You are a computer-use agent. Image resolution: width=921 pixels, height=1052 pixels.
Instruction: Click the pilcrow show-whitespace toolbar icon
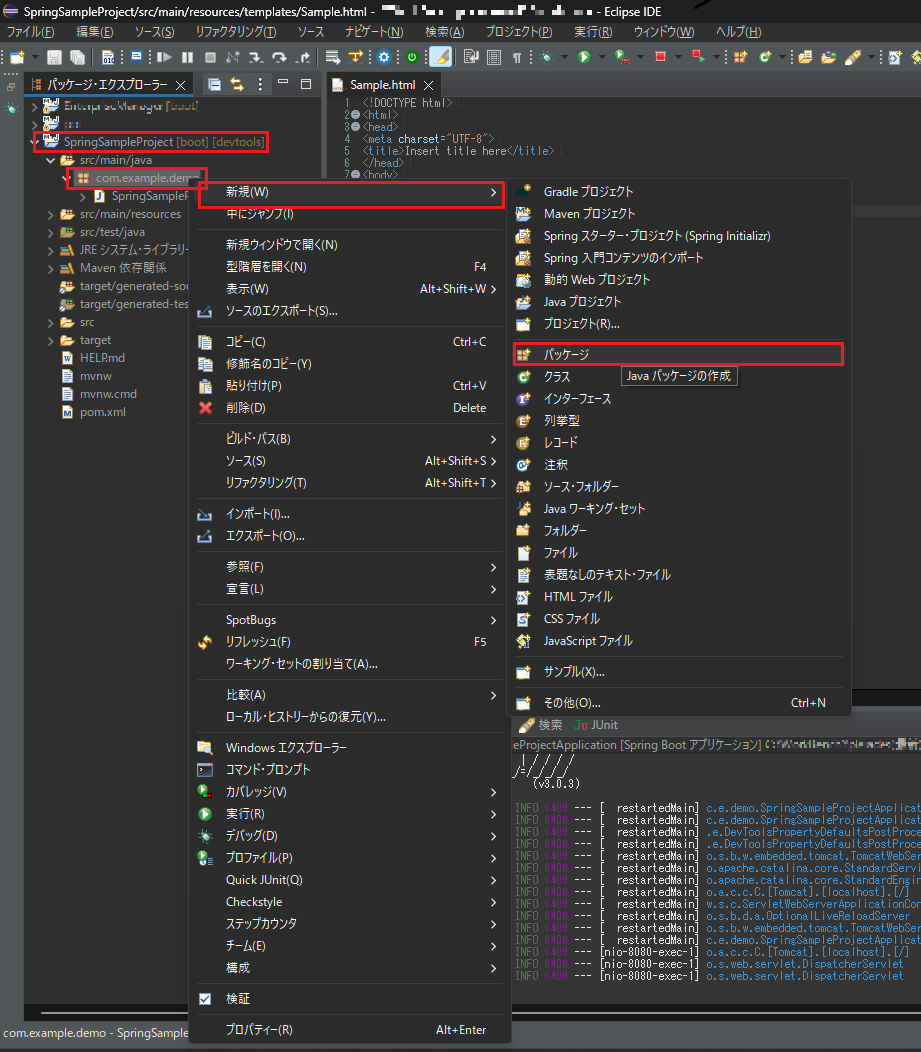coord(517,58)
